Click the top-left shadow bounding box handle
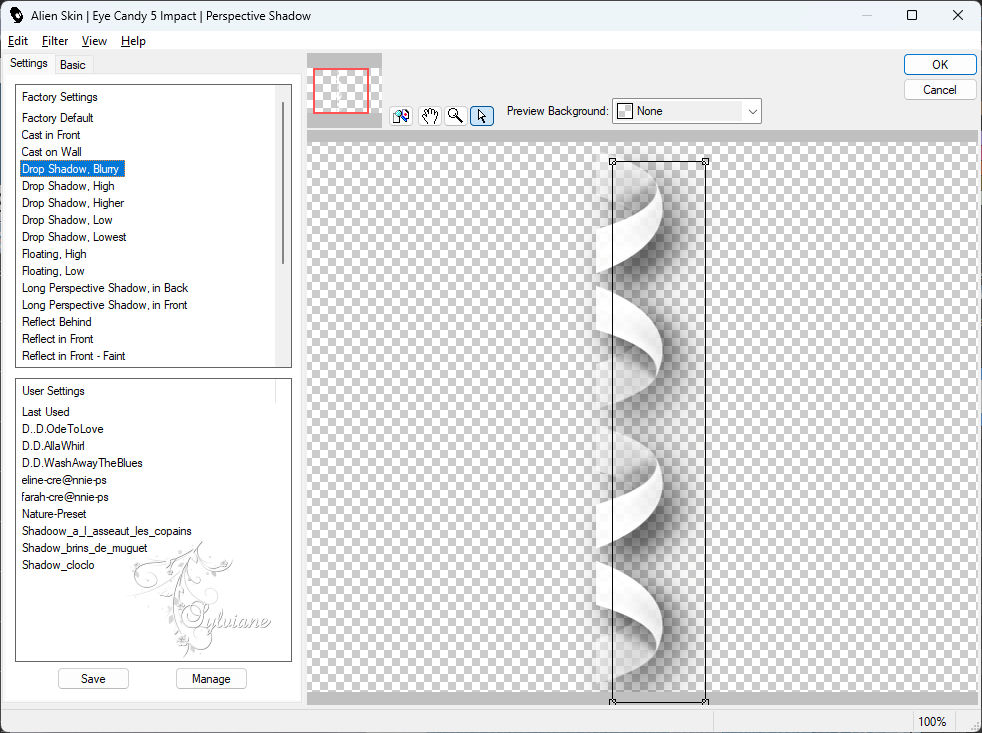This screenshot has width=982, height=733. [612, 162]
